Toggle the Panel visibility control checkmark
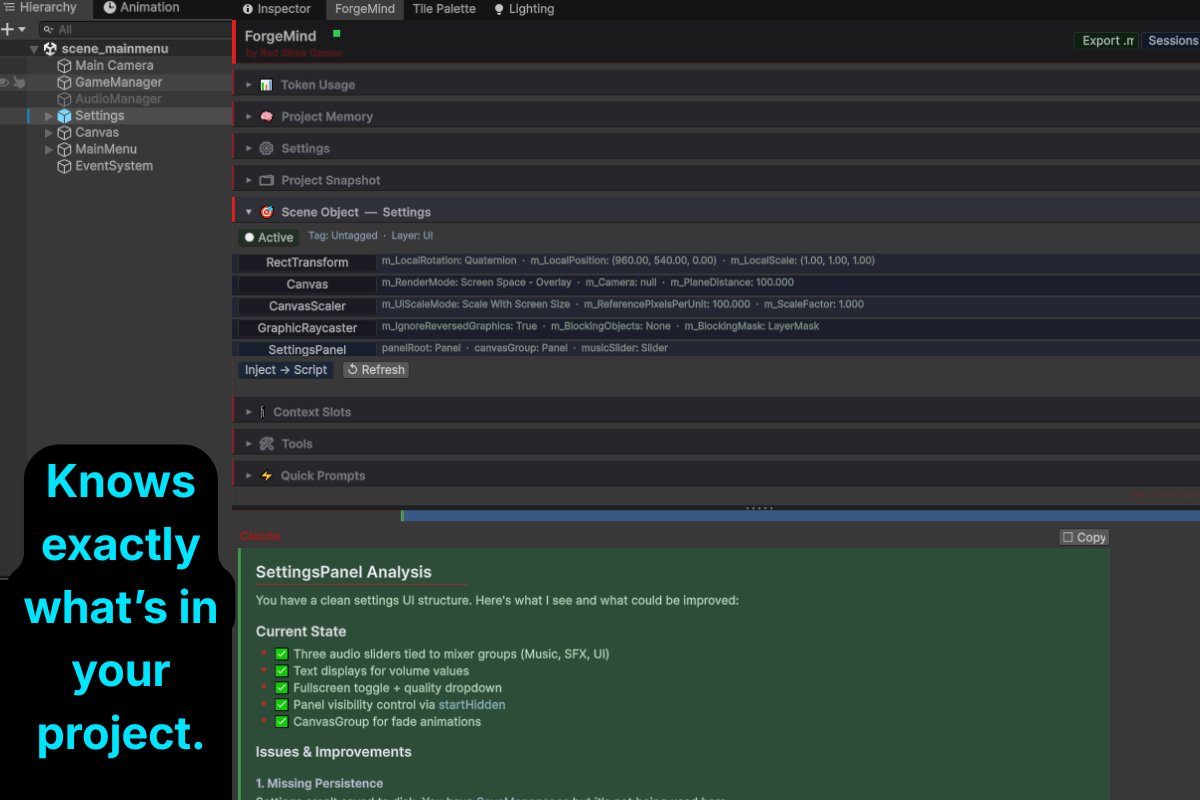 point(281,705)
